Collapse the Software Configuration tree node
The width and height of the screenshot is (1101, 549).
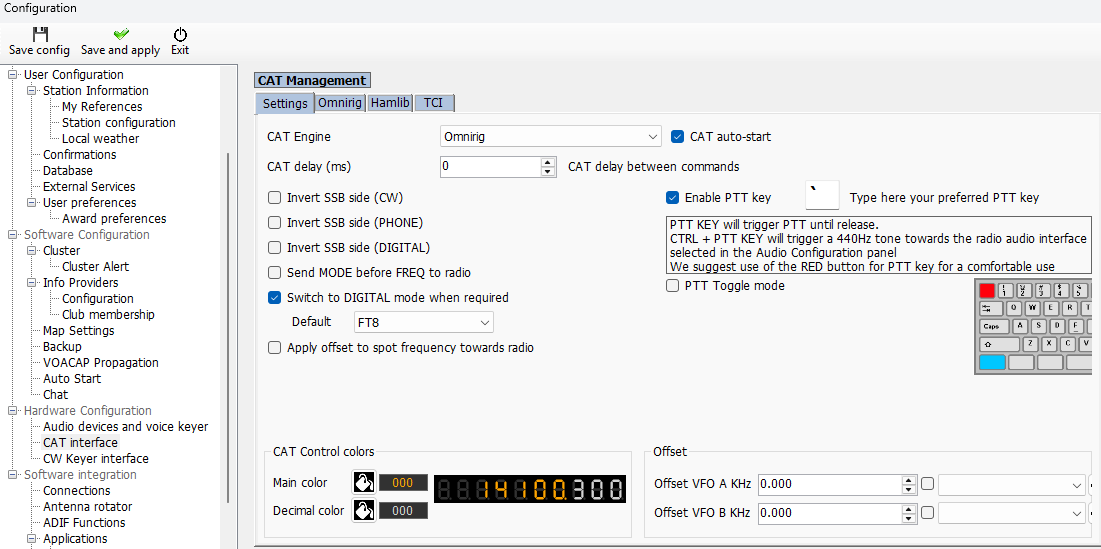click(x=11, y=234)
